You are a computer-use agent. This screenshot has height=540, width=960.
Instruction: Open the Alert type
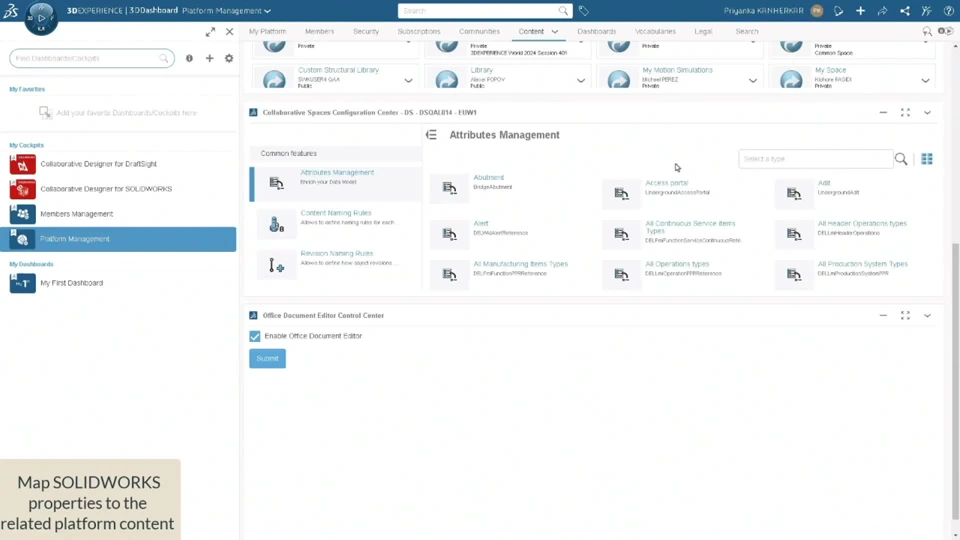tap(481, 223)
